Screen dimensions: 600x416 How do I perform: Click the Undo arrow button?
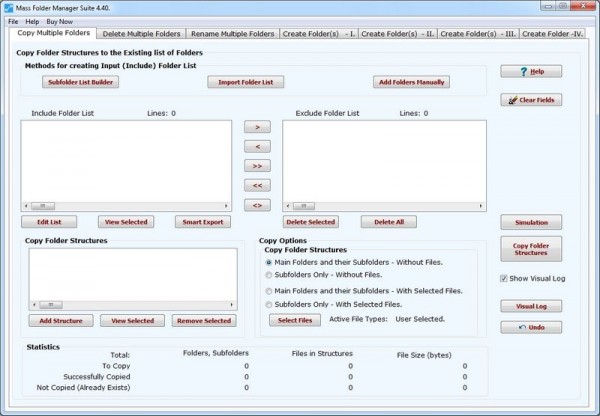531,327
